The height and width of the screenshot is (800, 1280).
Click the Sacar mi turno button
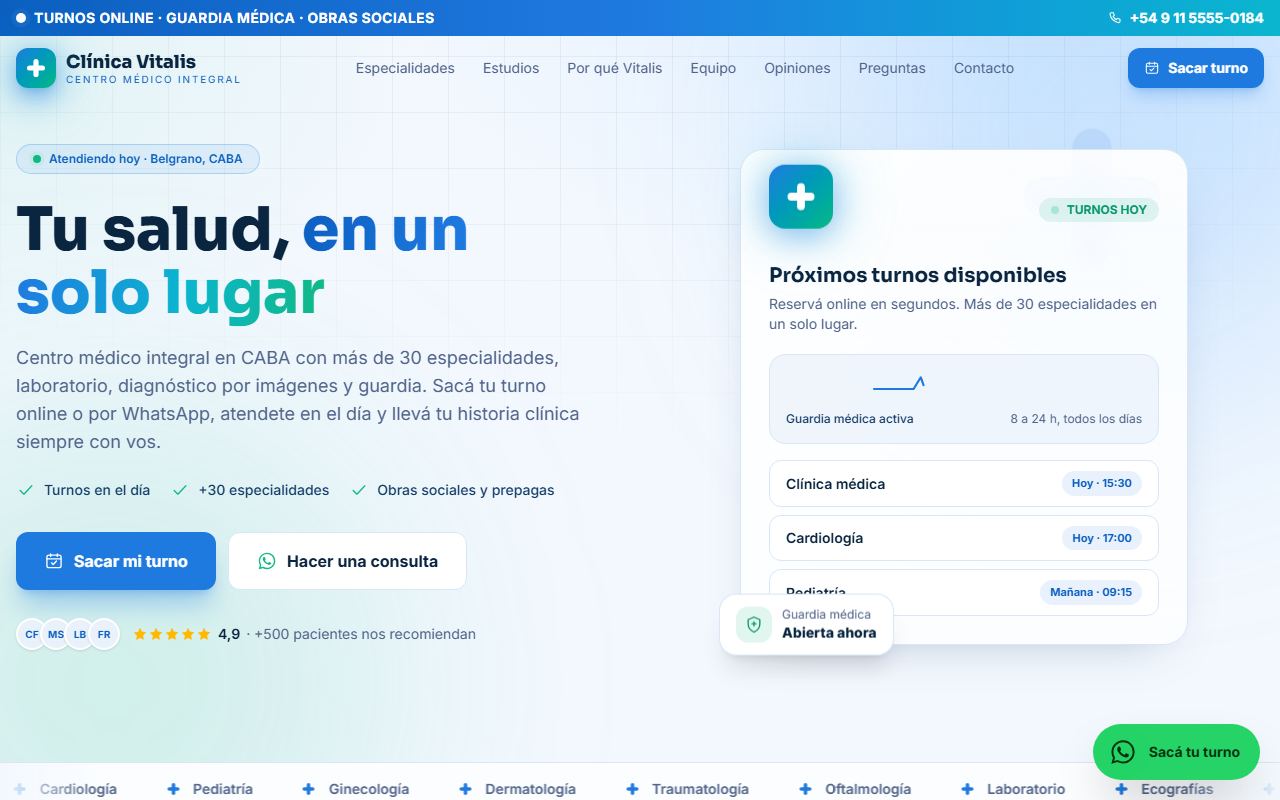[116, 561]
